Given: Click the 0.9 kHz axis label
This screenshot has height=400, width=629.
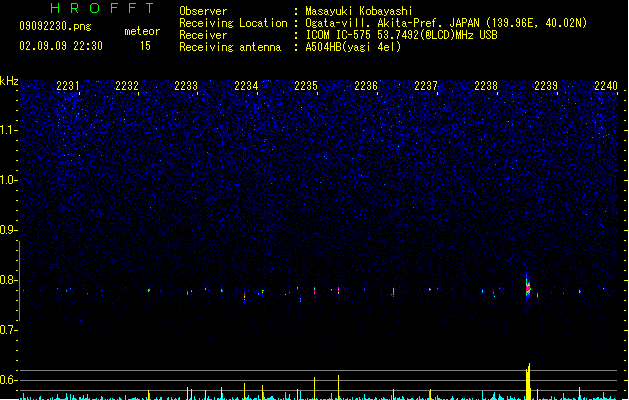Looking at the screenshot, I should pyautogui.click(x=9, y=230).
